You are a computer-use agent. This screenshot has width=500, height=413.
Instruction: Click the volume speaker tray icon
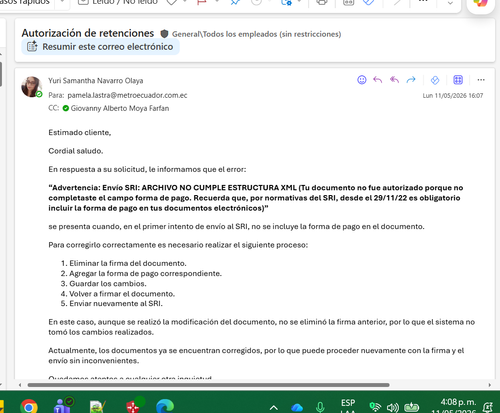tap(393, 407)
